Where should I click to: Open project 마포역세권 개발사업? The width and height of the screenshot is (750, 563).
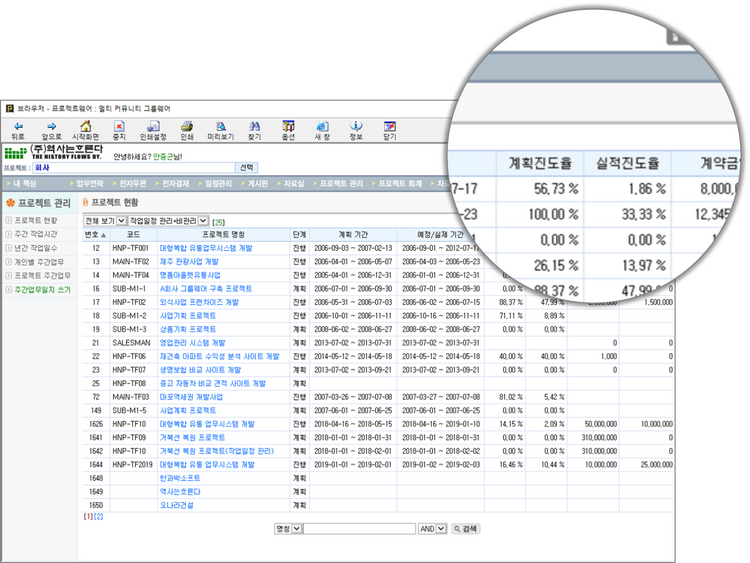click(191, 397)
